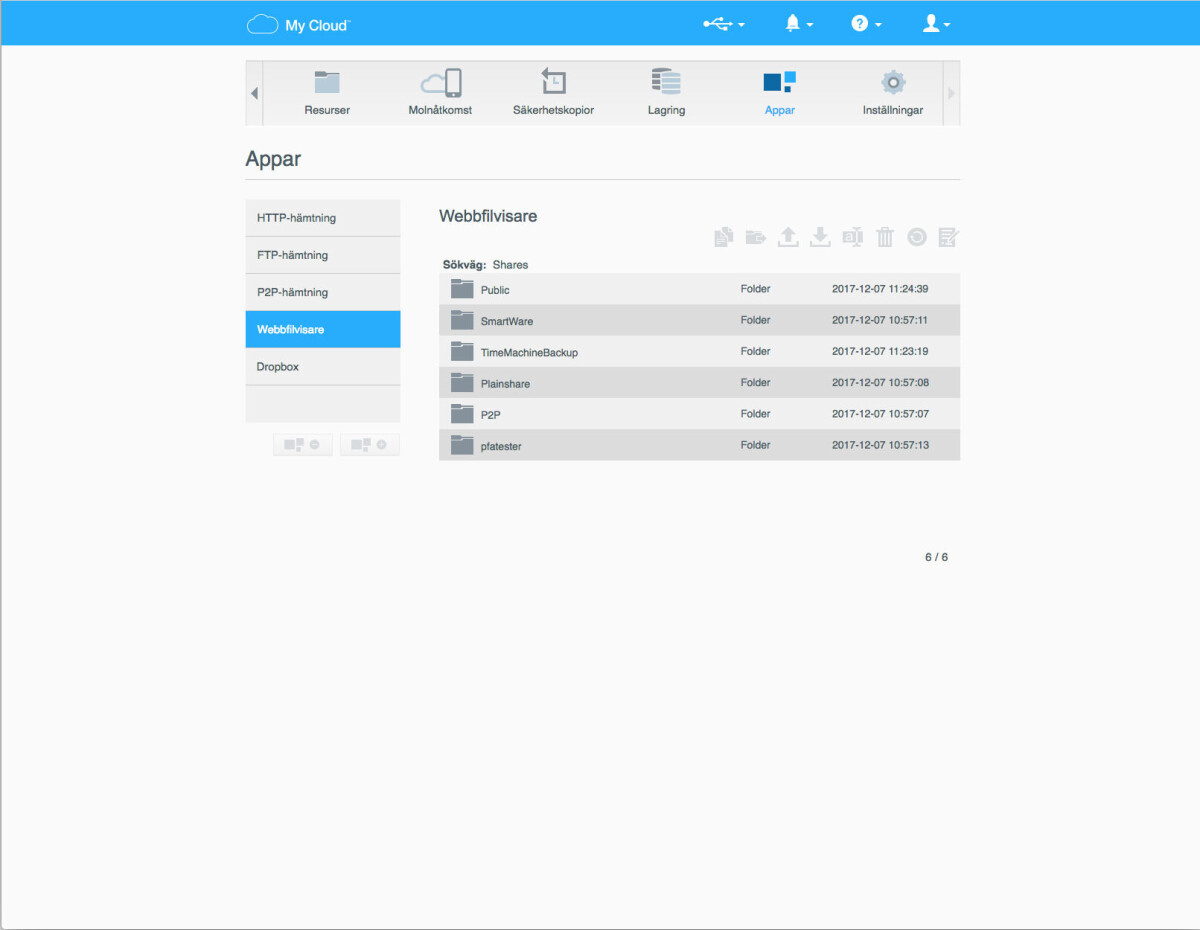This screenshot has width=1200, height=930.
Task: Click the Public folder icon
Action: 462,289
